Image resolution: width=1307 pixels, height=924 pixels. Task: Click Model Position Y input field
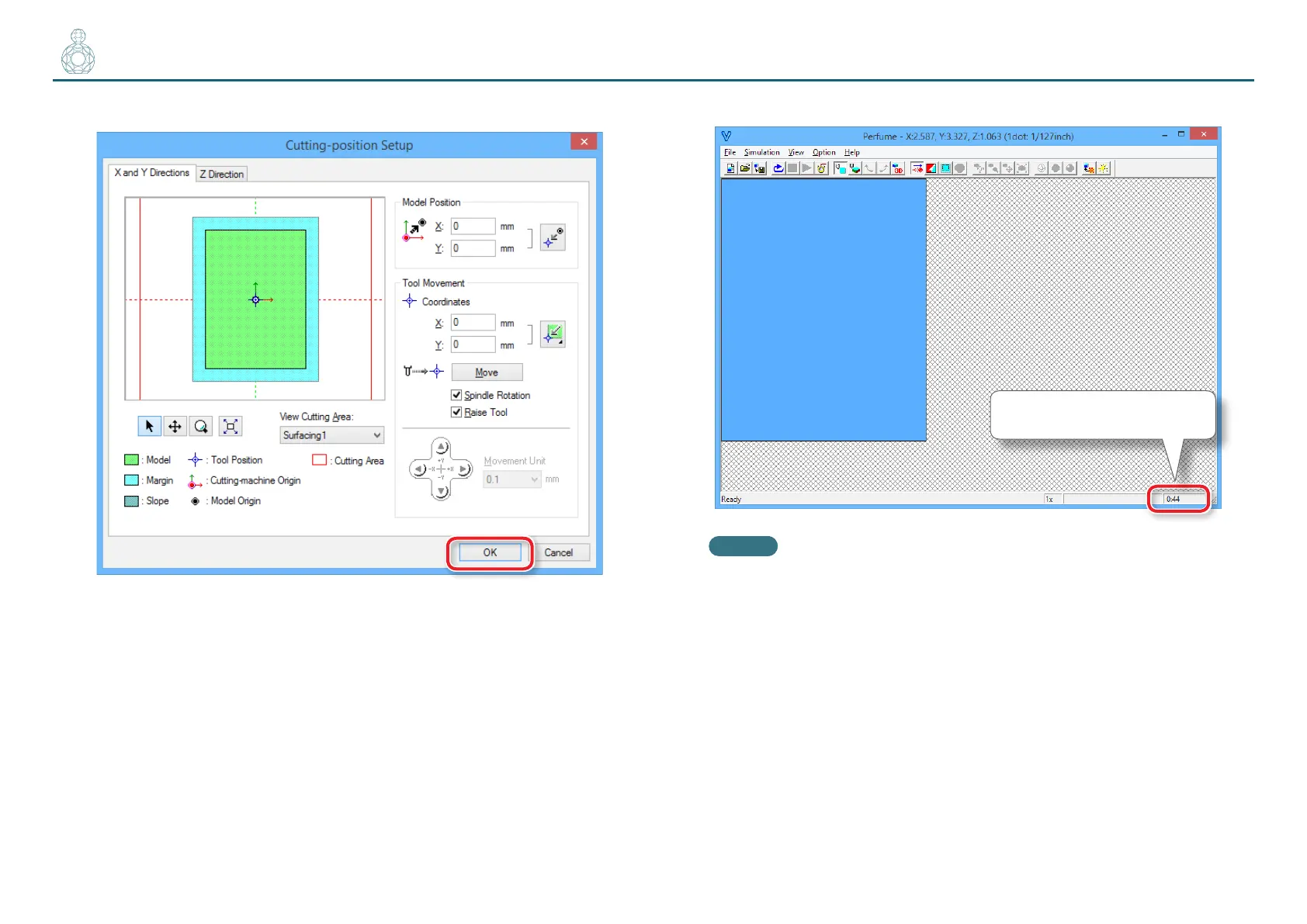click(x=473, y=248)
